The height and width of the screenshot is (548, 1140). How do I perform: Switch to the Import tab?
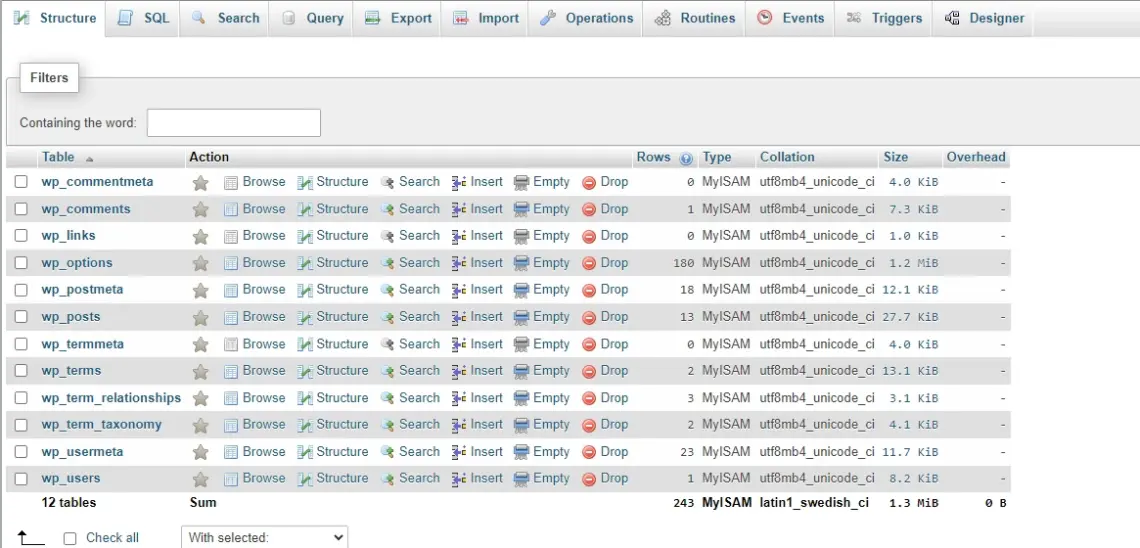pos(485,18)
